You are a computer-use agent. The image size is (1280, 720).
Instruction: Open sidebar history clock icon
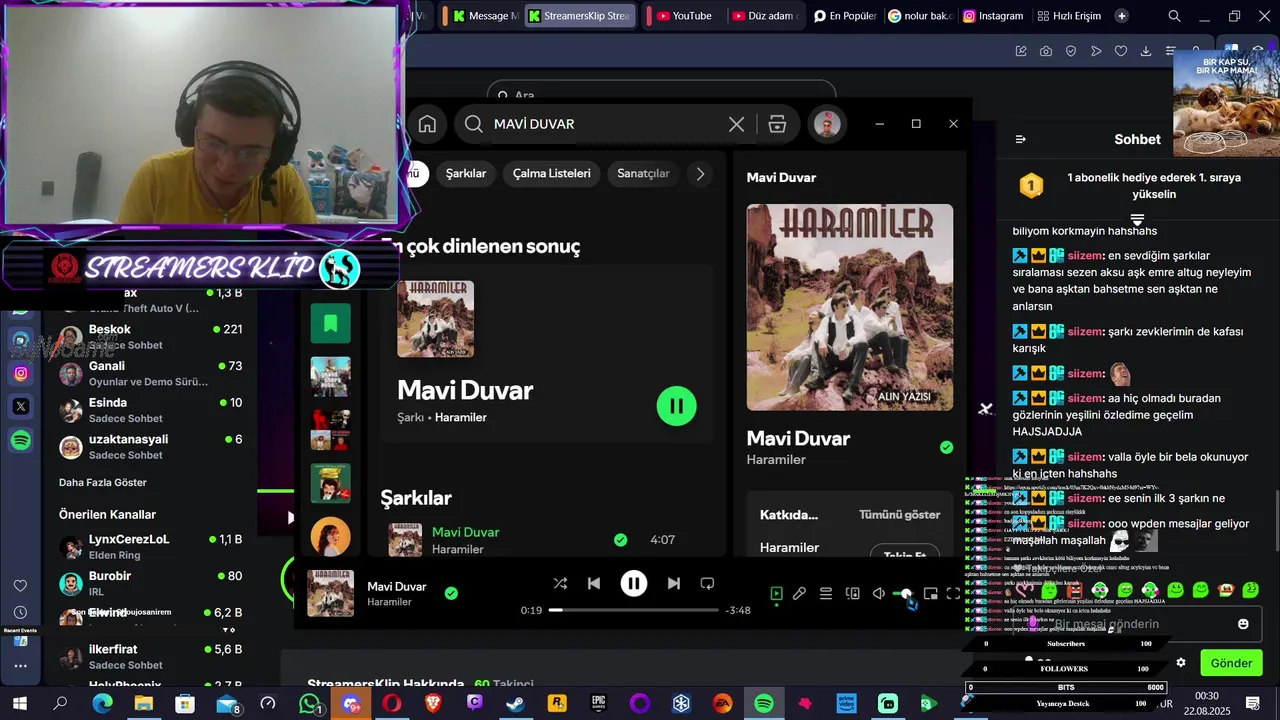click(x=20, y=611)
